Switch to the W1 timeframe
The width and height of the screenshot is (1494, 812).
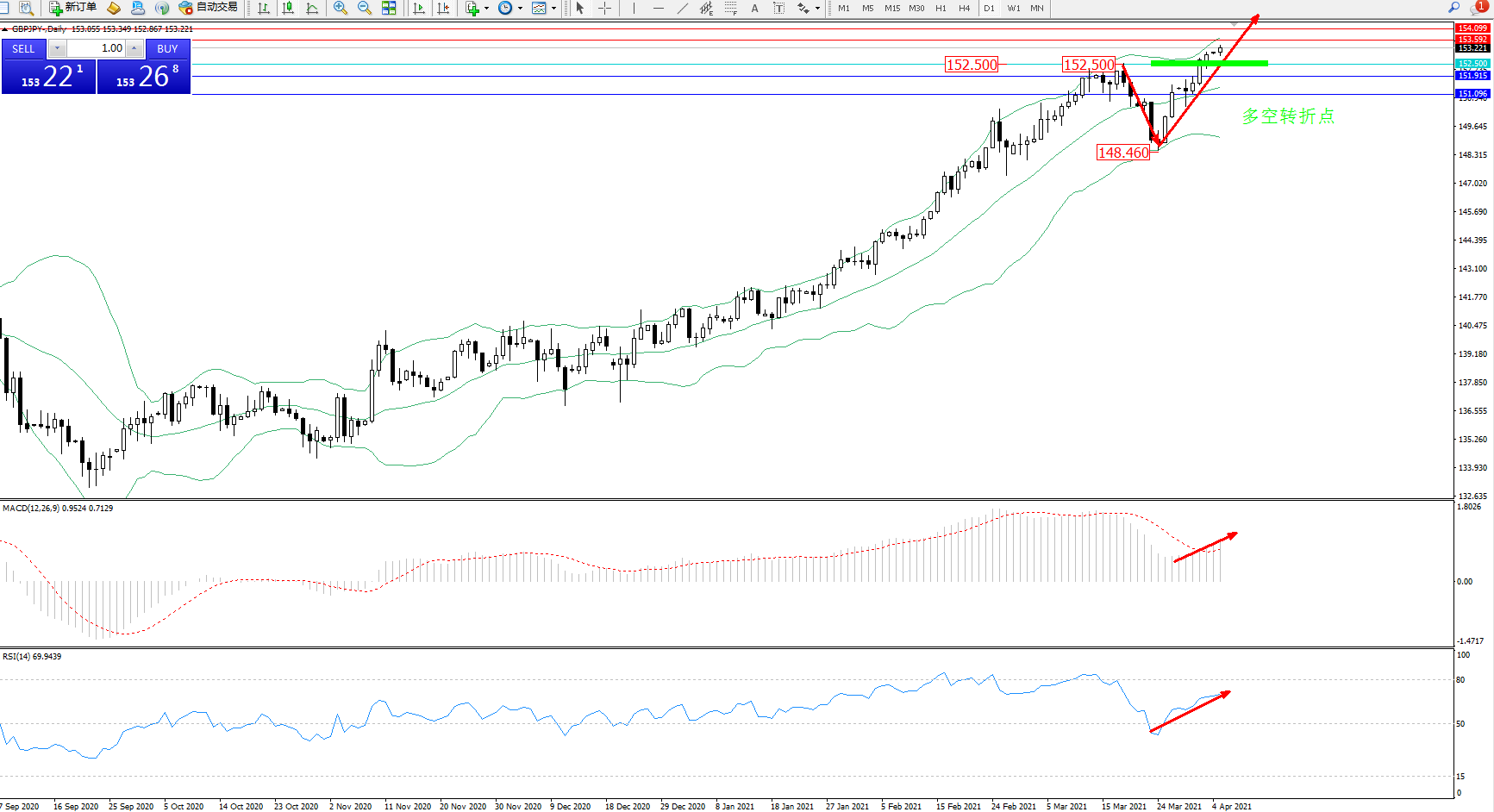point(1013,8)
